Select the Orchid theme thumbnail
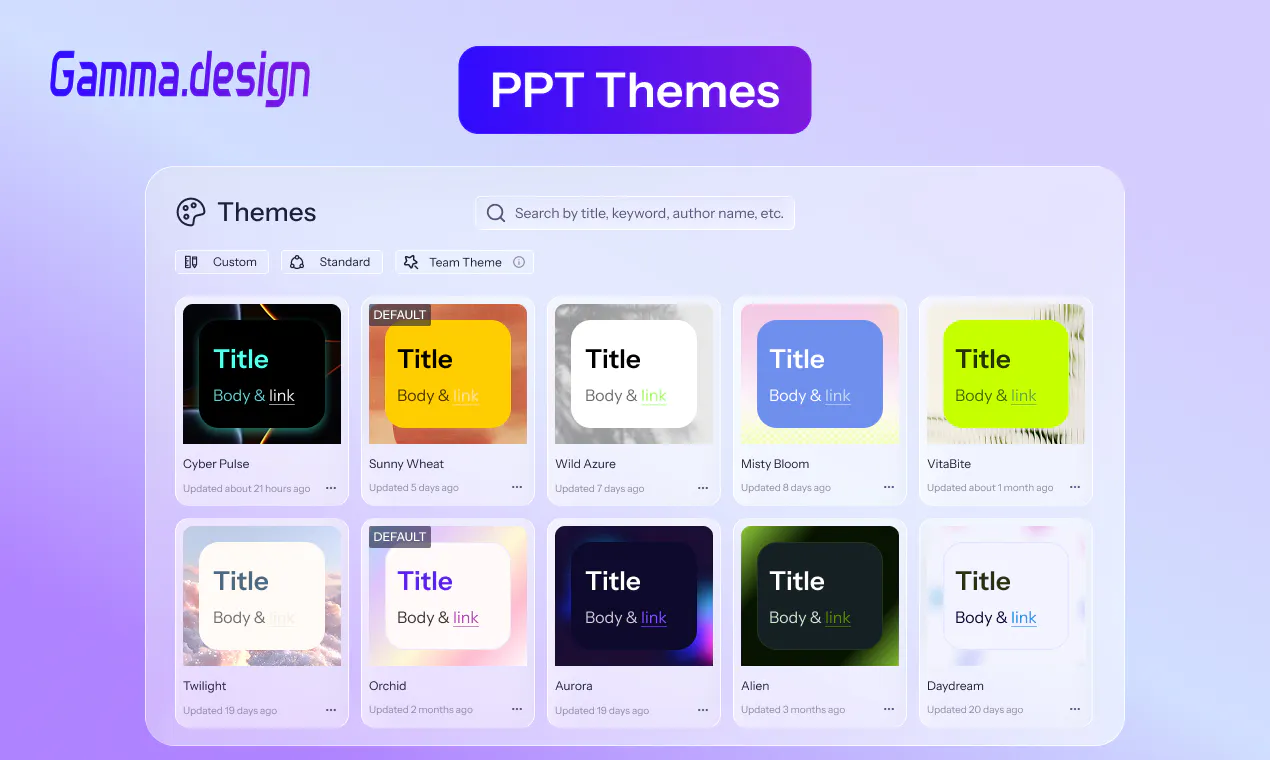 (448, 596)
